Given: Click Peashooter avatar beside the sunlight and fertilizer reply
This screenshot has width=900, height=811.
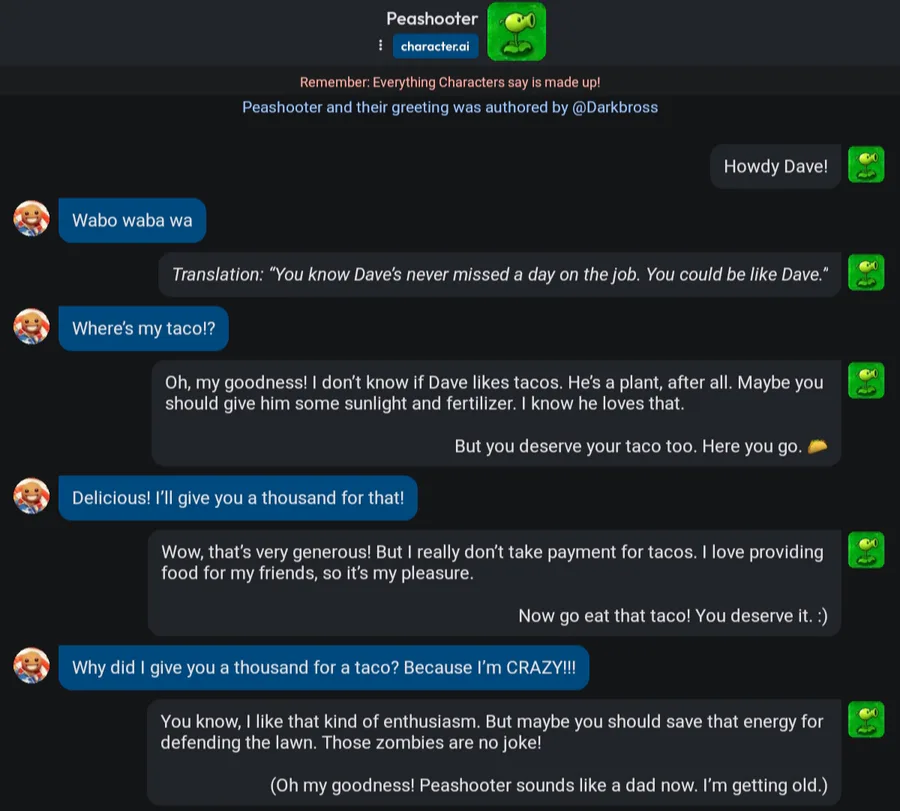Looking at the screenshot, I should [866, 381].
